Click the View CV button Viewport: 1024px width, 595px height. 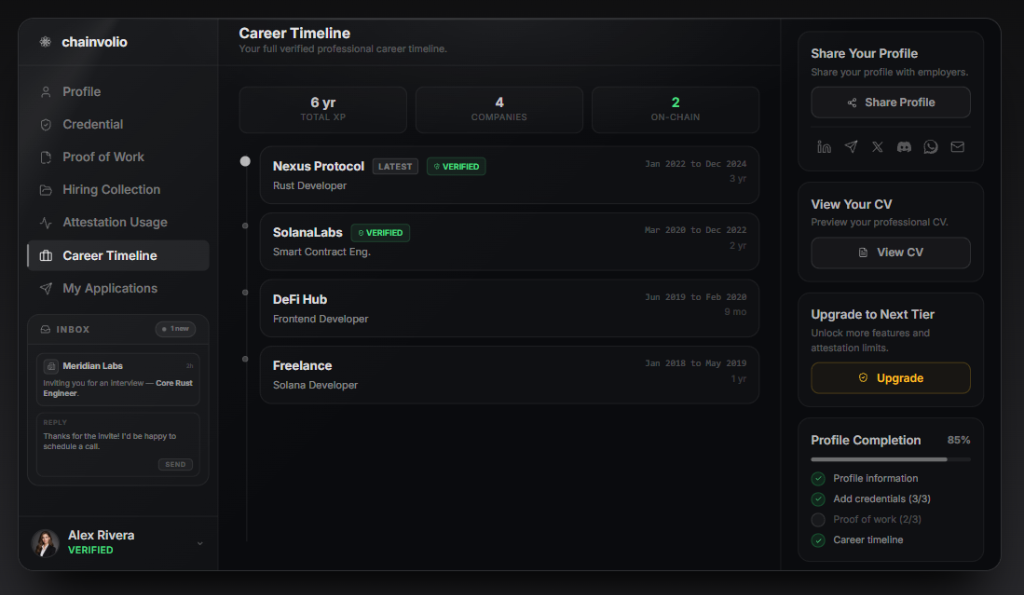890,253
